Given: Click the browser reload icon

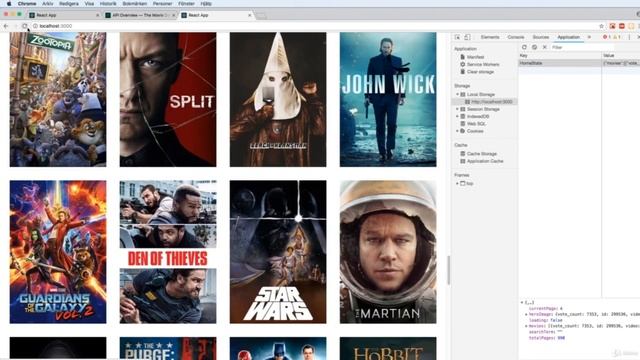Looking at the screenshot, I should 24,26.
